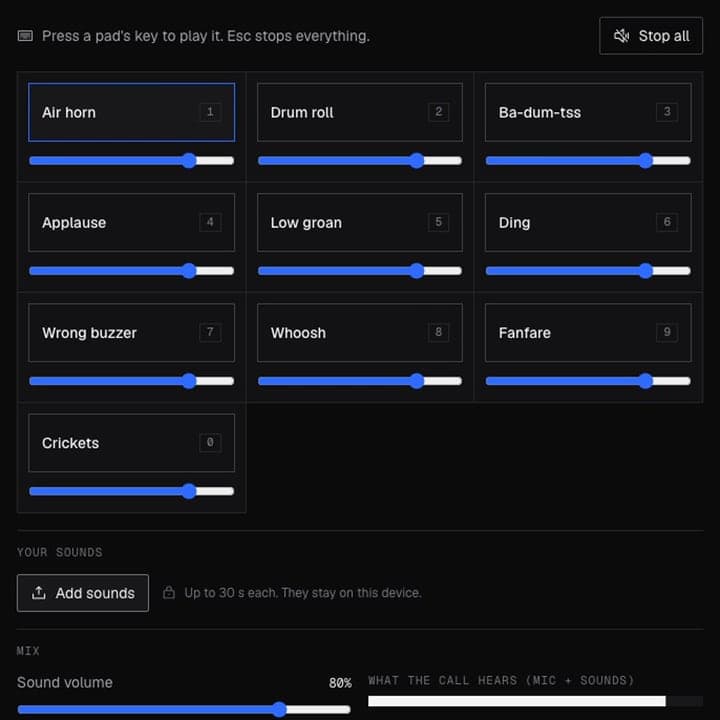The image size is (720, 720).
Task: Adjust the master Sound volume slider
Action: click(x=184, y=709)
